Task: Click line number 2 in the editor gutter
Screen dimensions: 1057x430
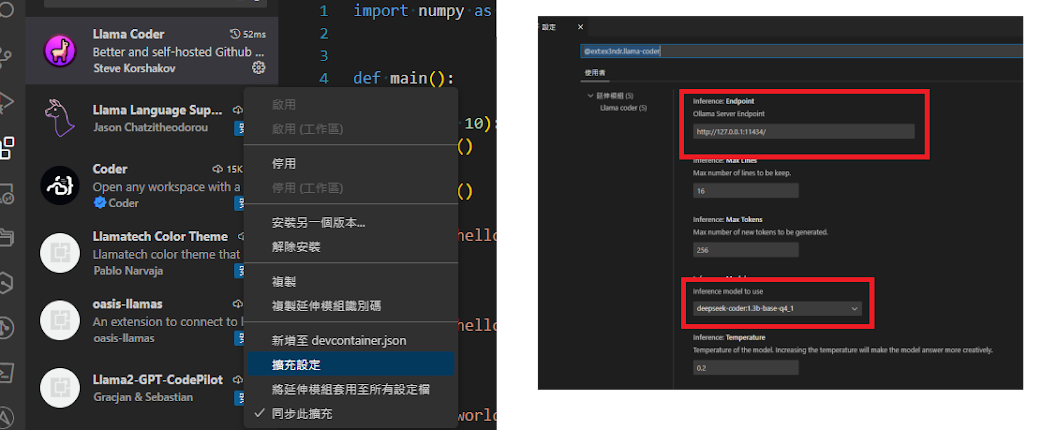Action: [x=324, y=33]
